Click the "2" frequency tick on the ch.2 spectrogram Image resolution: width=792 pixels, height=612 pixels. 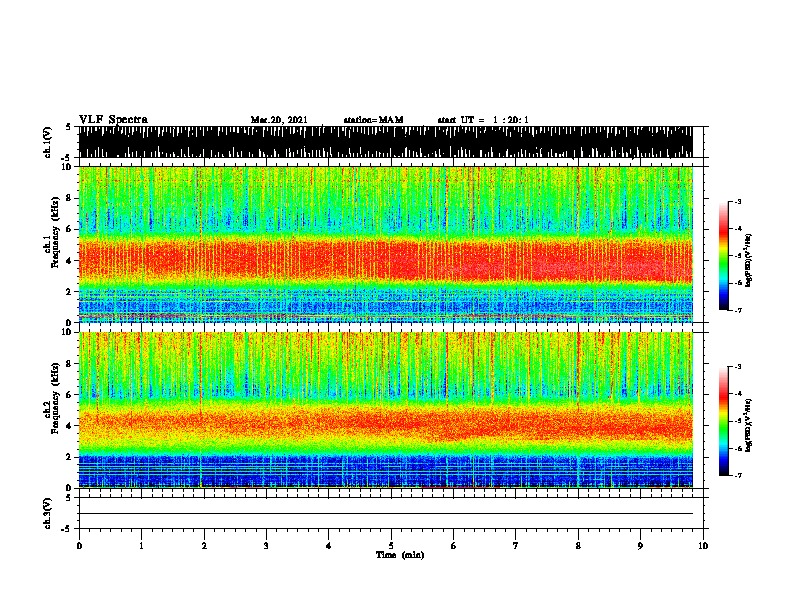pyautogui.click(x=71, y=457)
